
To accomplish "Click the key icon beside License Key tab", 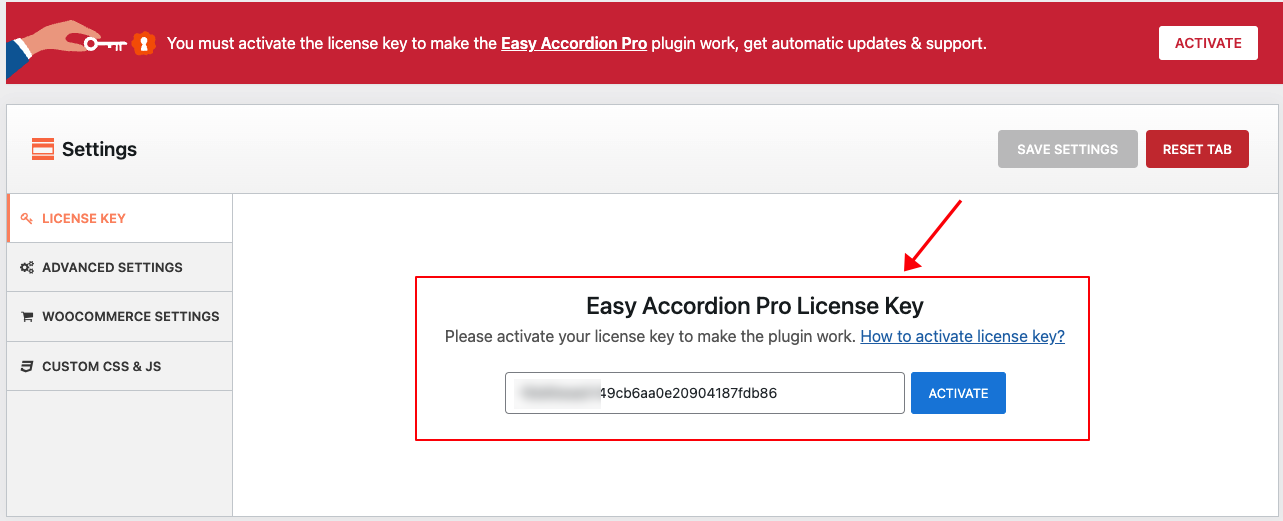I will tap(27, 218).
